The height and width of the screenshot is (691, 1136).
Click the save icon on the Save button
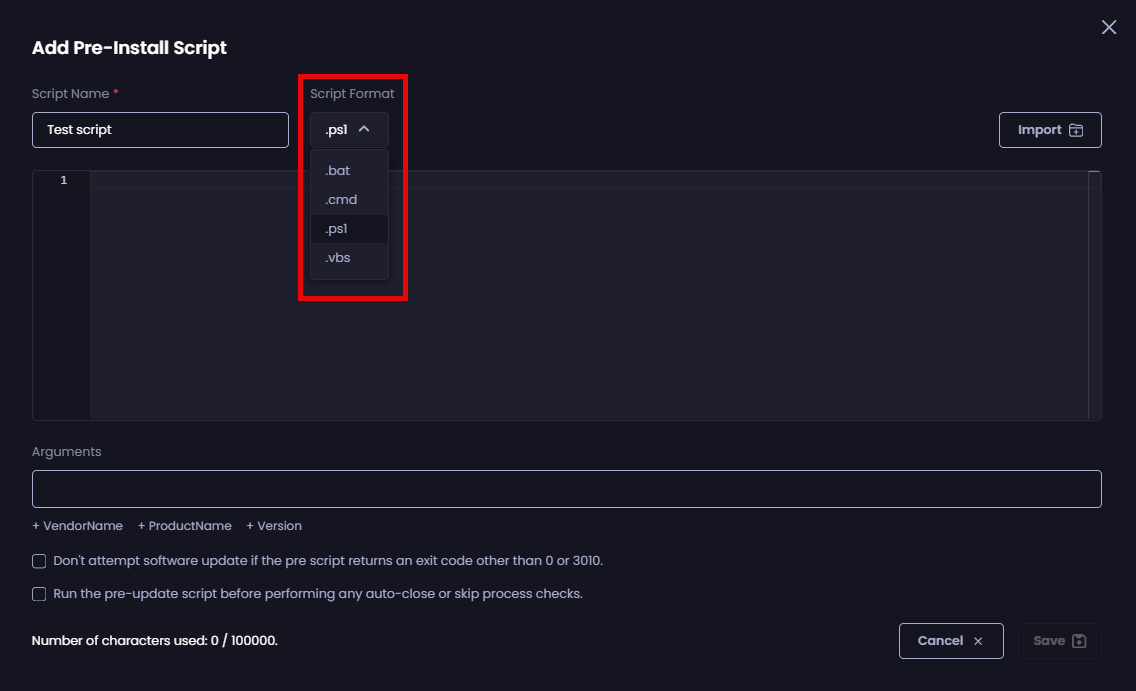click(x=1079, y=641)
